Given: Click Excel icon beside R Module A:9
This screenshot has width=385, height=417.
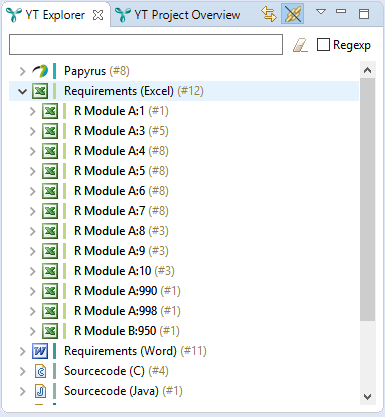Looking at the screenshot, I should pos(50,251).
